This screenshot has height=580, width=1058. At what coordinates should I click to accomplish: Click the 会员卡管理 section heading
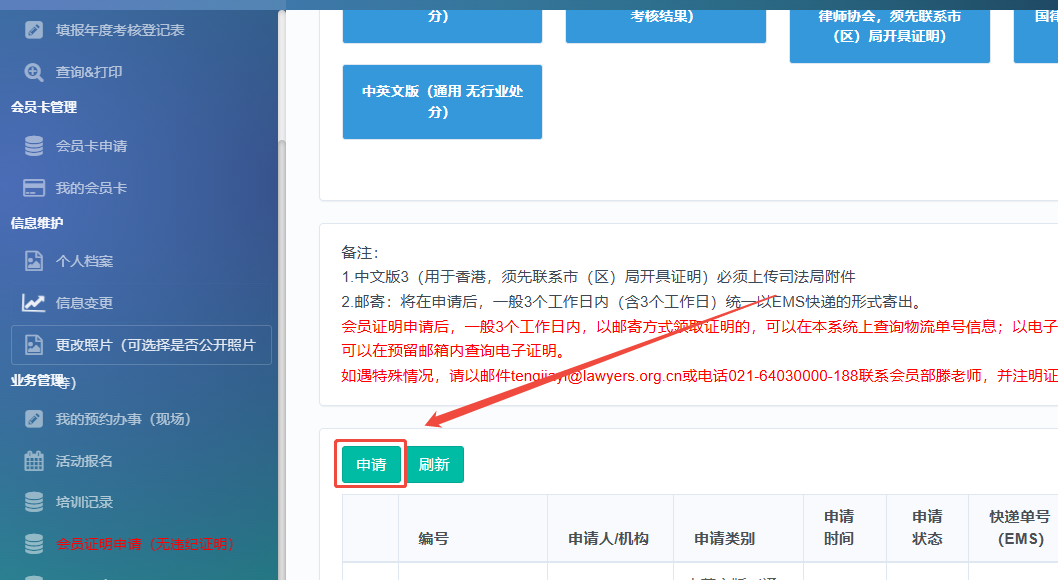tap(44, 107)
